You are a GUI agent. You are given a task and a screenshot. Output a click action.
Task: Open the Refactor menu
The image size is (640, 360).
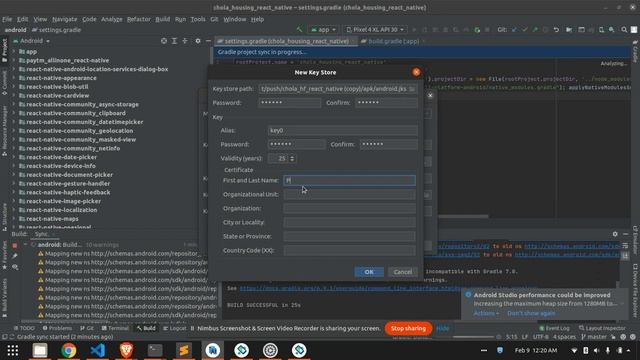pyautogui.click(x=139, y=19)
